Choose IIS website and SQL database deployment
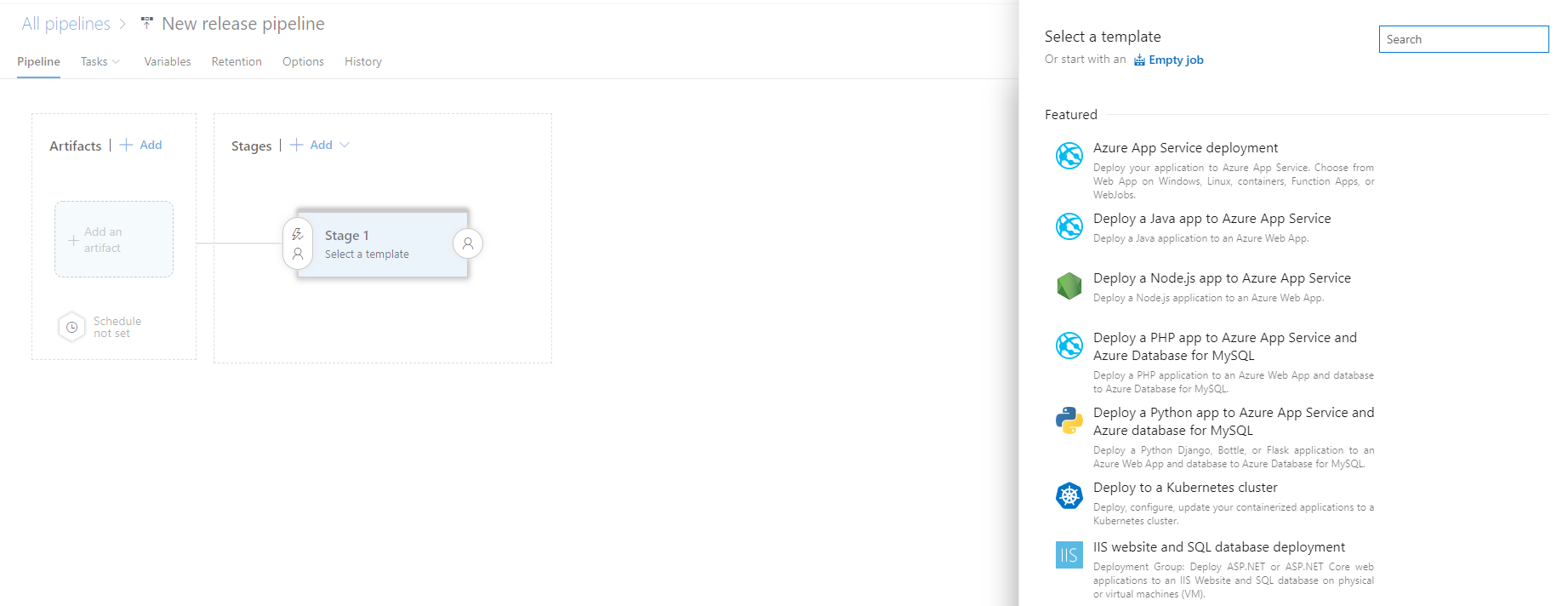The width and height of the screenshot is (1568, 606). point(1219,547)
